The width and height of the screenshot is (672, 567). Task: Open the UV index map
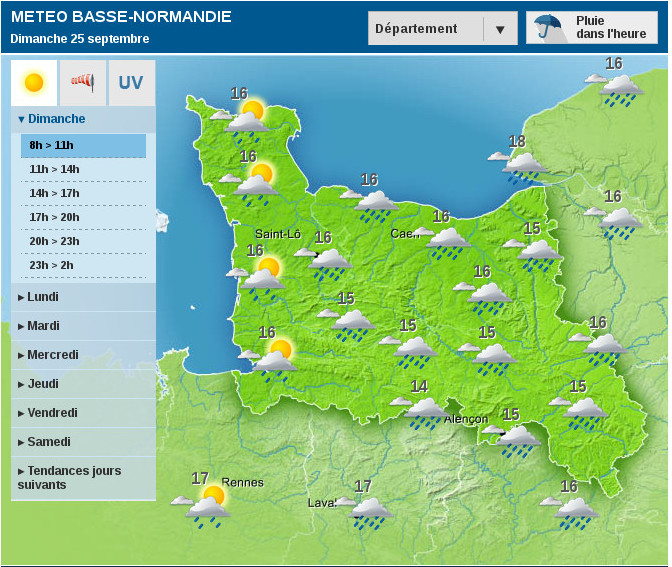(x=131, y=82)
